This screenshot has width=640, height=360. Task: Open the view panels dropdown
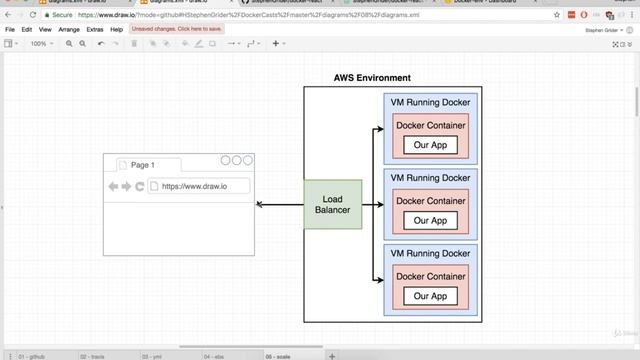pyautogui.click(x=11, y=44)
